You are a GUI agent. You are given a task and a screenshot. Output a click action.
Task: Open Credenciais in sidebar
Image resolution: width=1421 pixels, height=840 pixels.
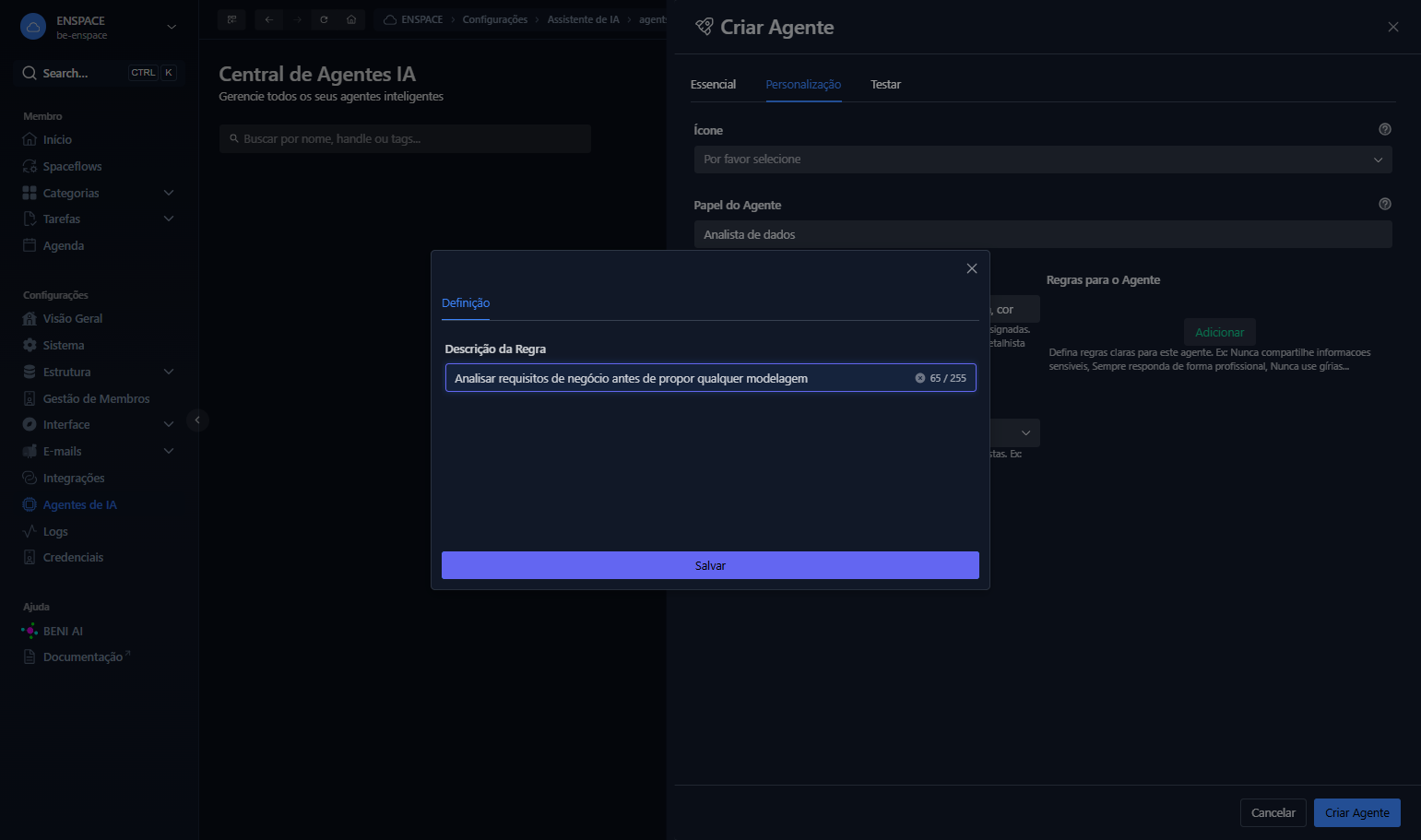(x=73, y=557)
